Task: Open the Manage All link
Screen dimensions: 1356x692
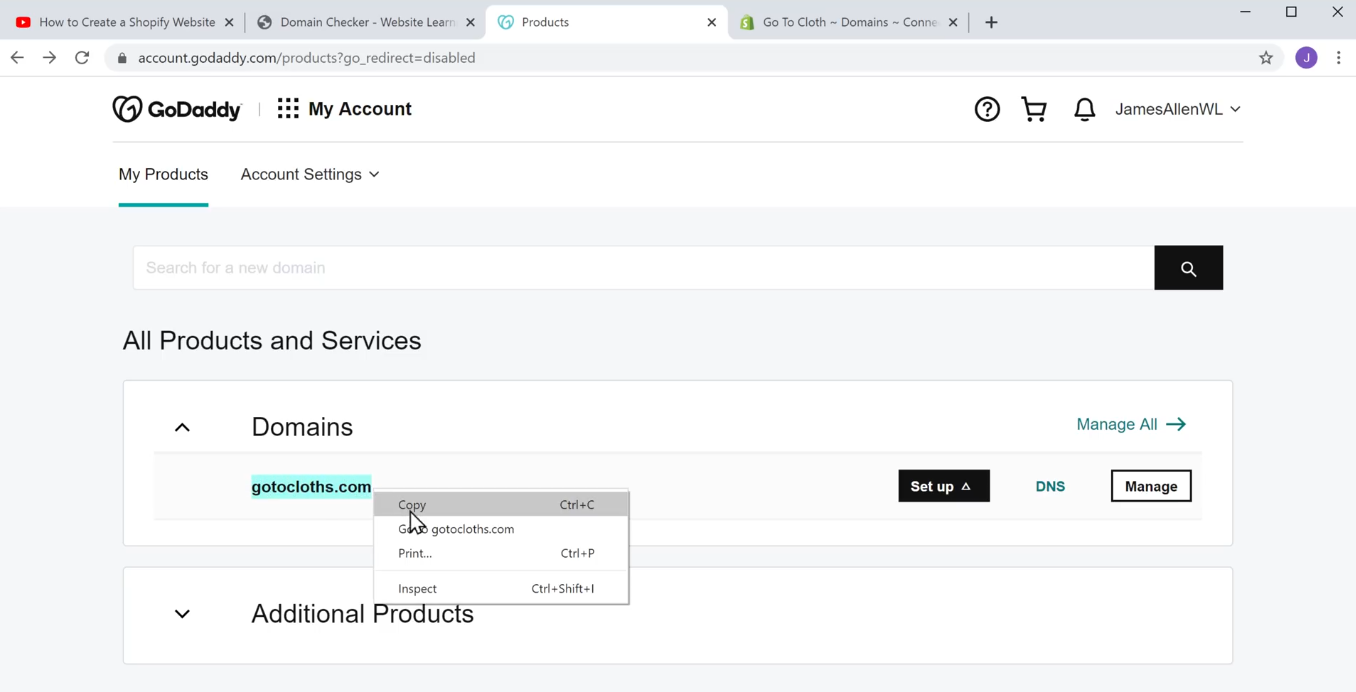Action: (1131, 424)
